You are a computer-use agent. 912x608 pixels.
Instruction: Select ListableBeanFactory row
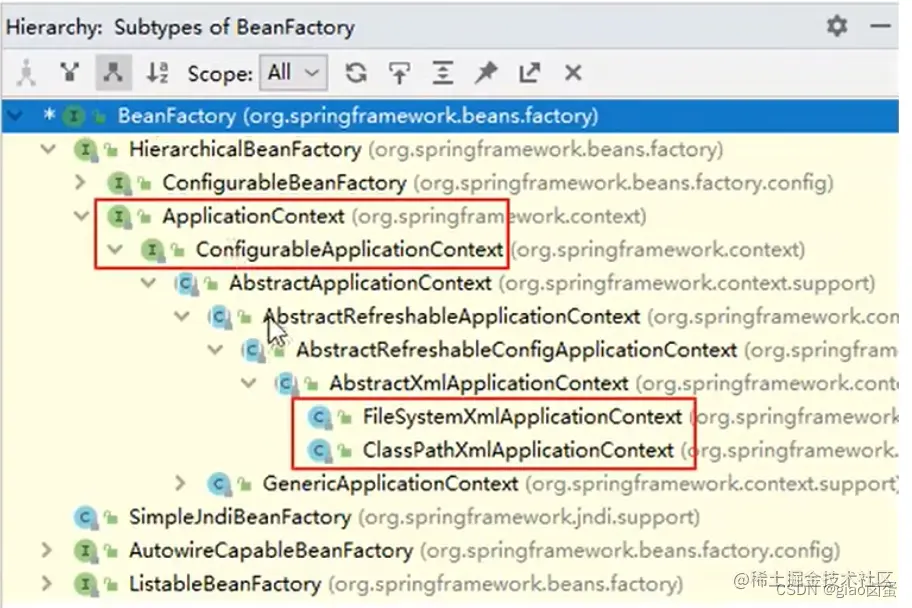[450, 584]
